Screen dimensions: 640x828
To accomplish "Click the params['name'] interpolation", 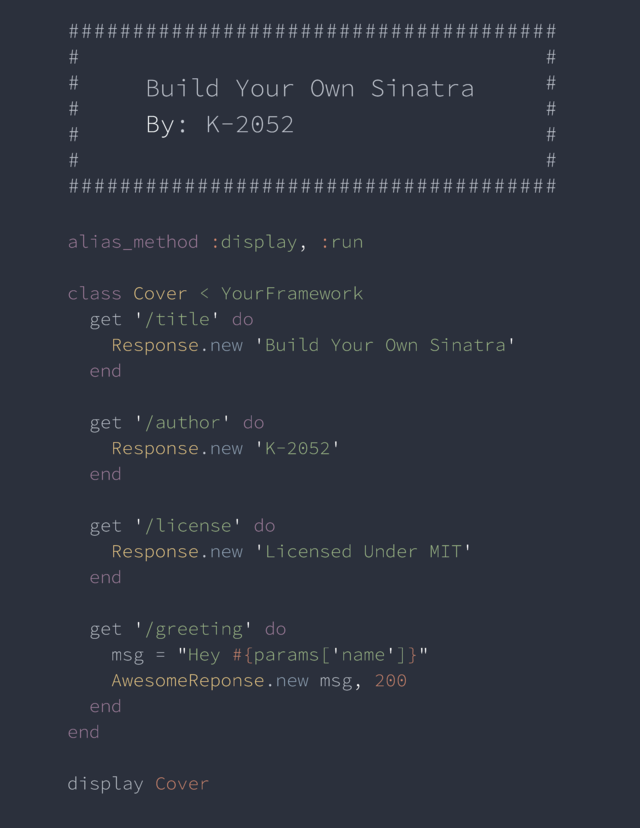I will pos(325,655).
